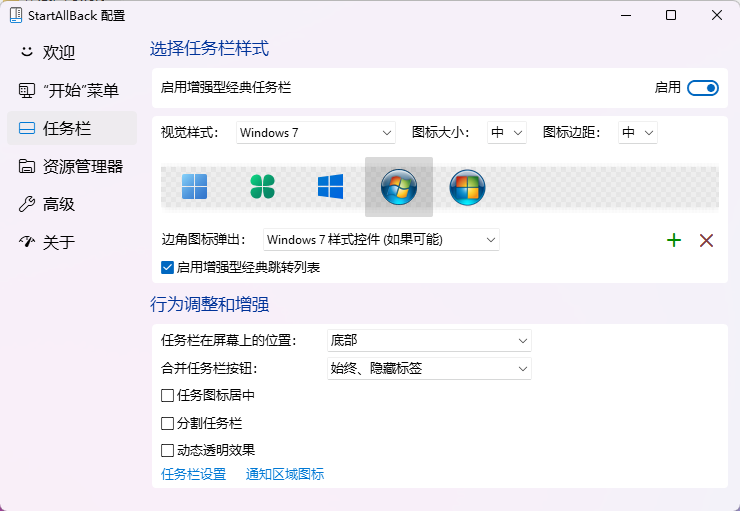Uncheck 启用增强型经典跳转列表 checkbox

coord(167,268)
